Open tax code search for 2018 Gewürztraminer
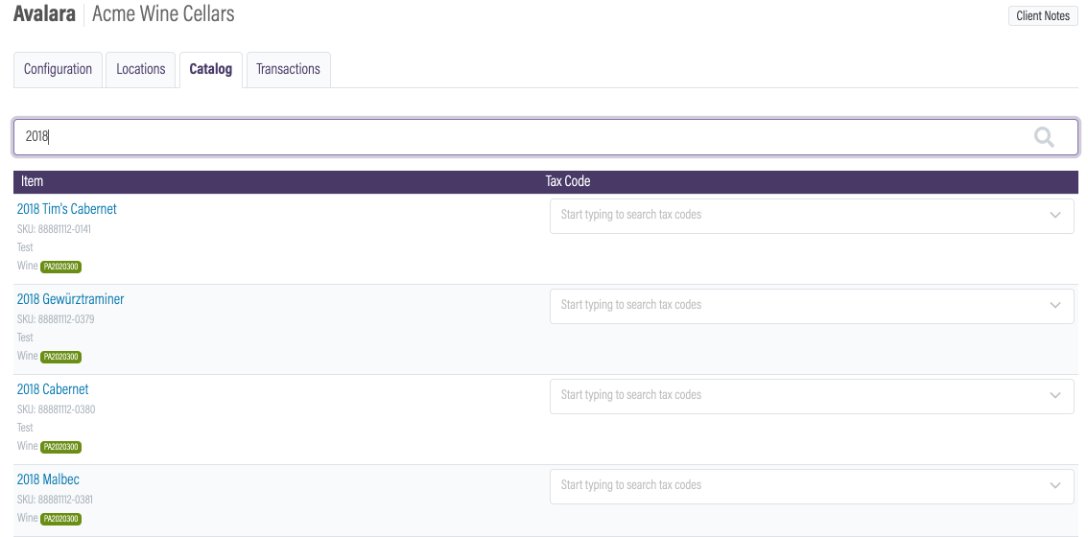 pyautogui.click(x=812, y=306)
